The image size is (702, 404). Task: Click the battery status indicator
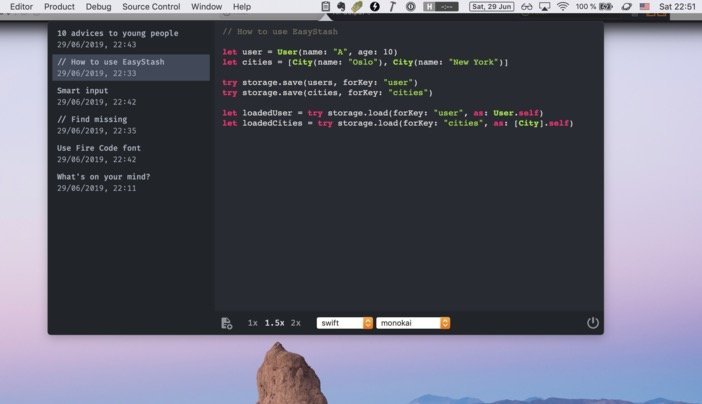(x=594, y=6)
